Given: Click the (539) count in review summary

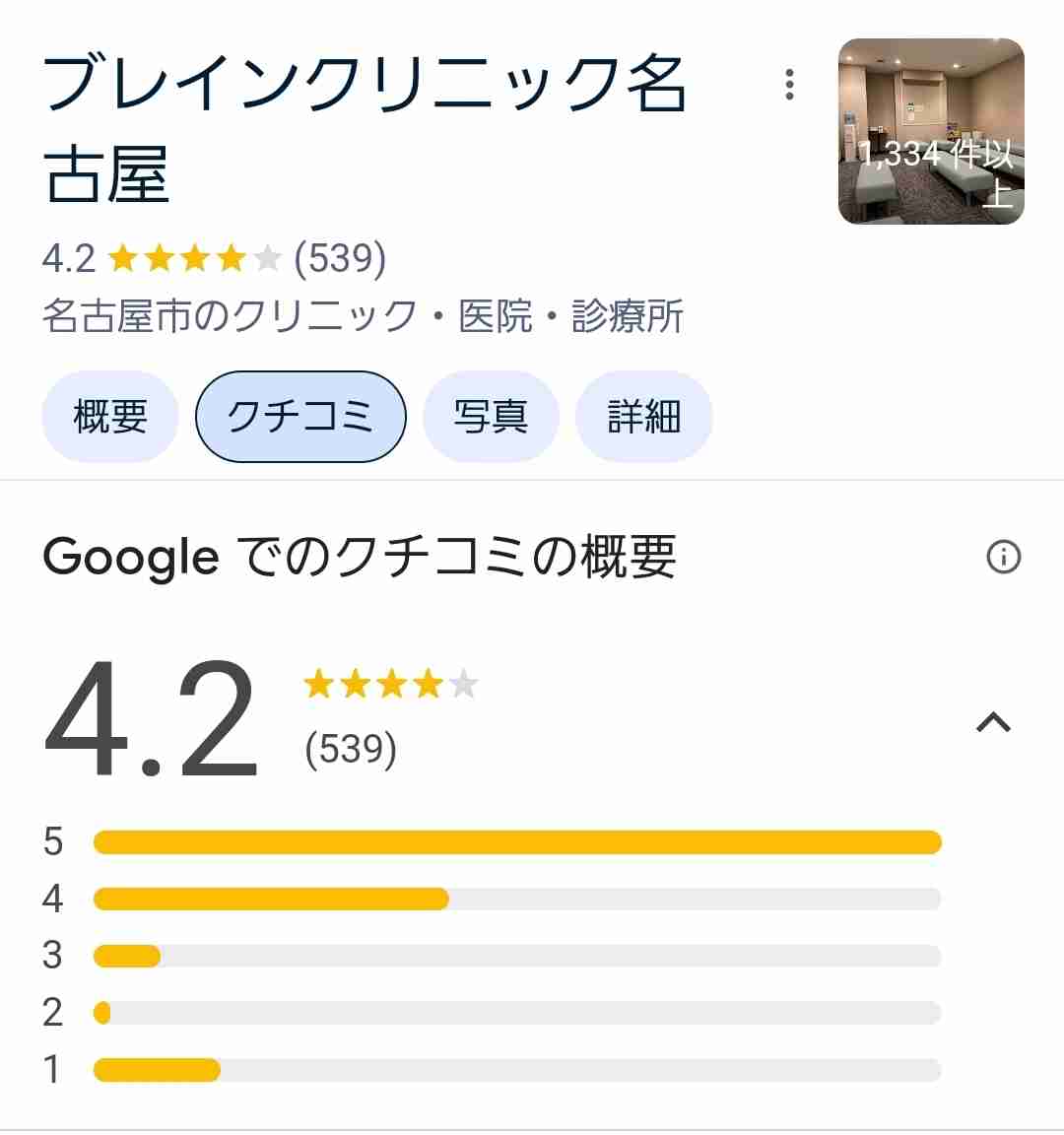Looking at the screenshot, I should click(351, 748).
